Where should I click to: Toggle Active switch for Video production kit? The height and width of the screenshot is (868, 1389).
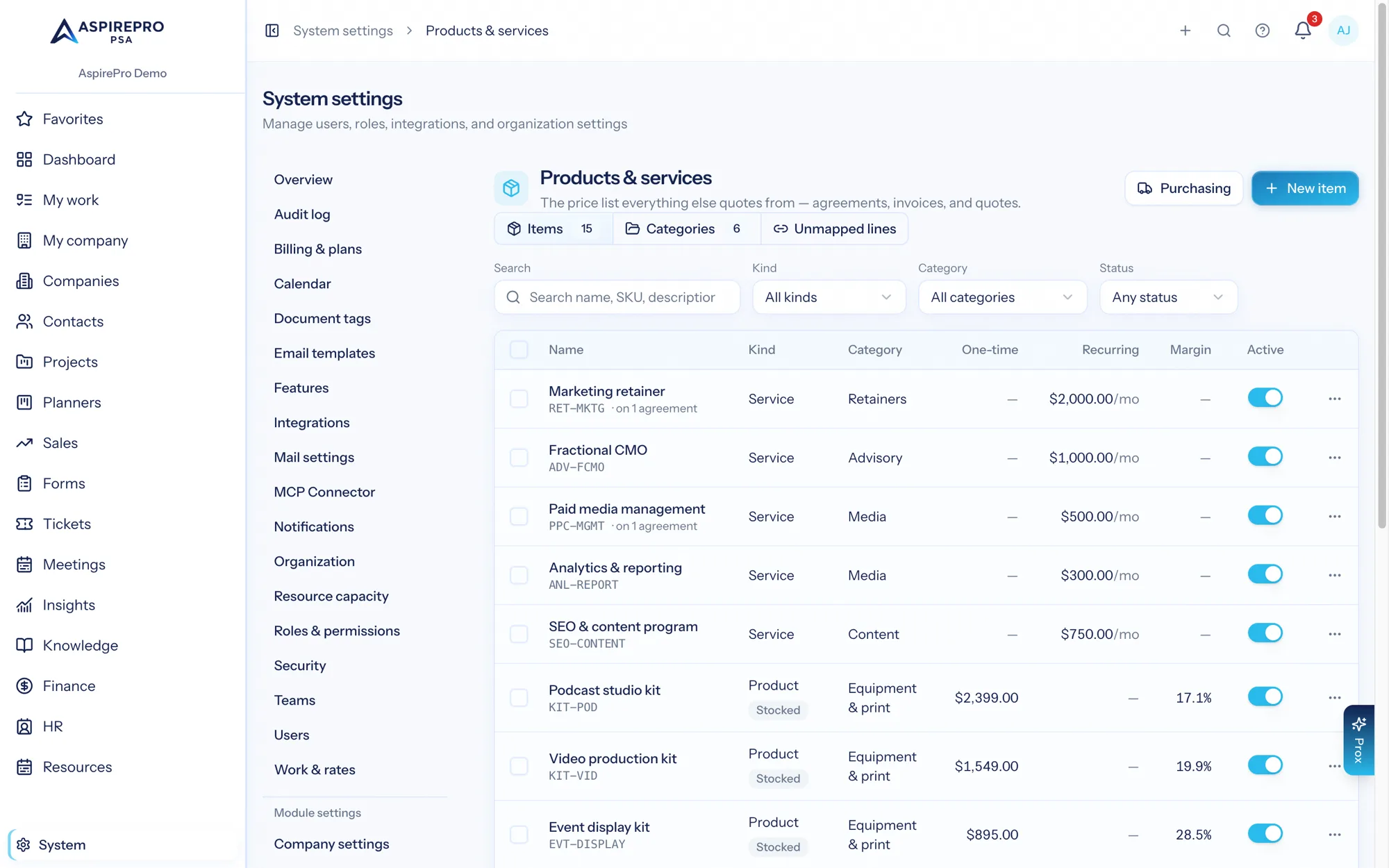point(1265,765)
